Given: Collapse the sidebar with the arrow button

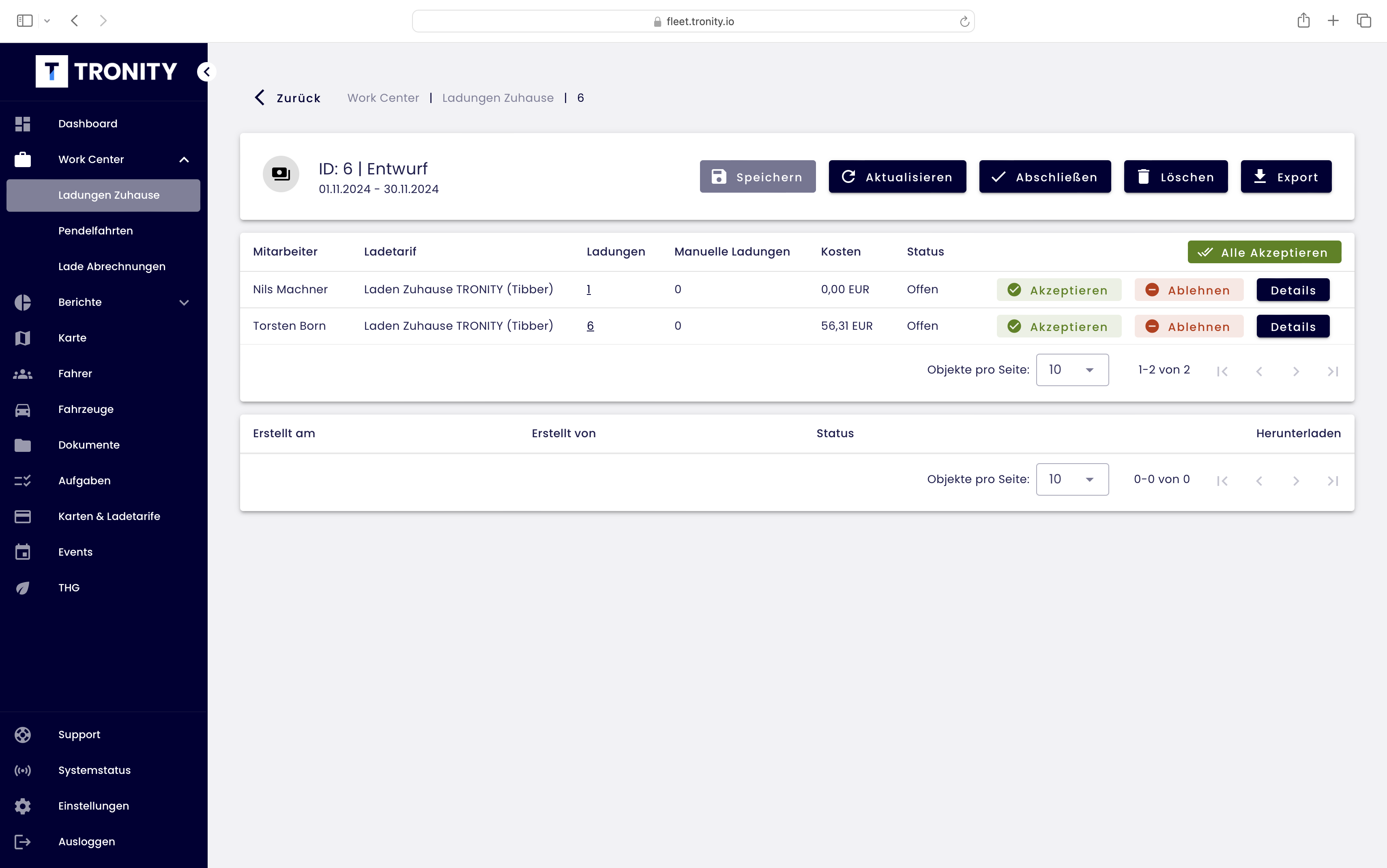Looking at the screenshot, I should [x=206, y=72].
